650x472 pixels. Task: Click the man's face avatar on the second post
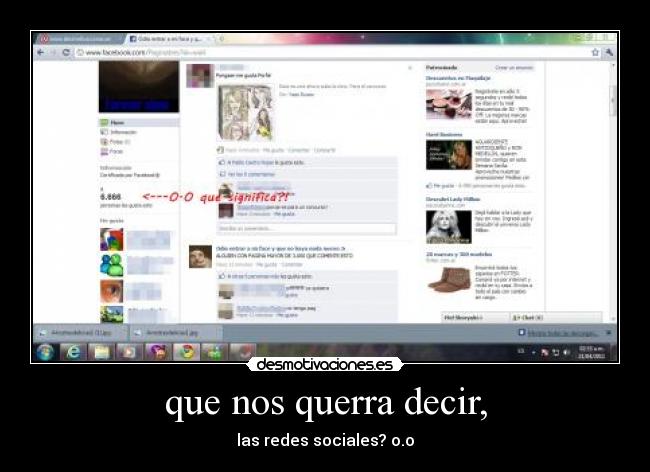[200, 257]
